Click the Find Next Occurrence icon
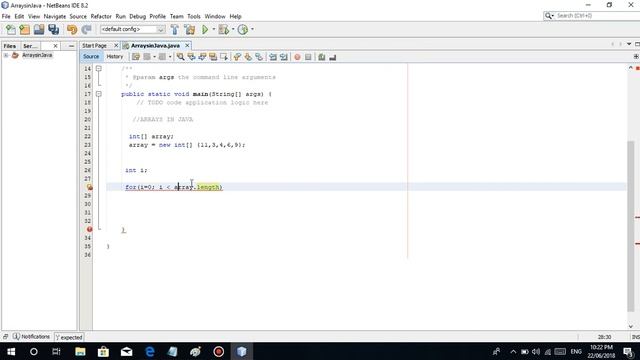This screenshot has height=360, width=640. pos(202,57)
